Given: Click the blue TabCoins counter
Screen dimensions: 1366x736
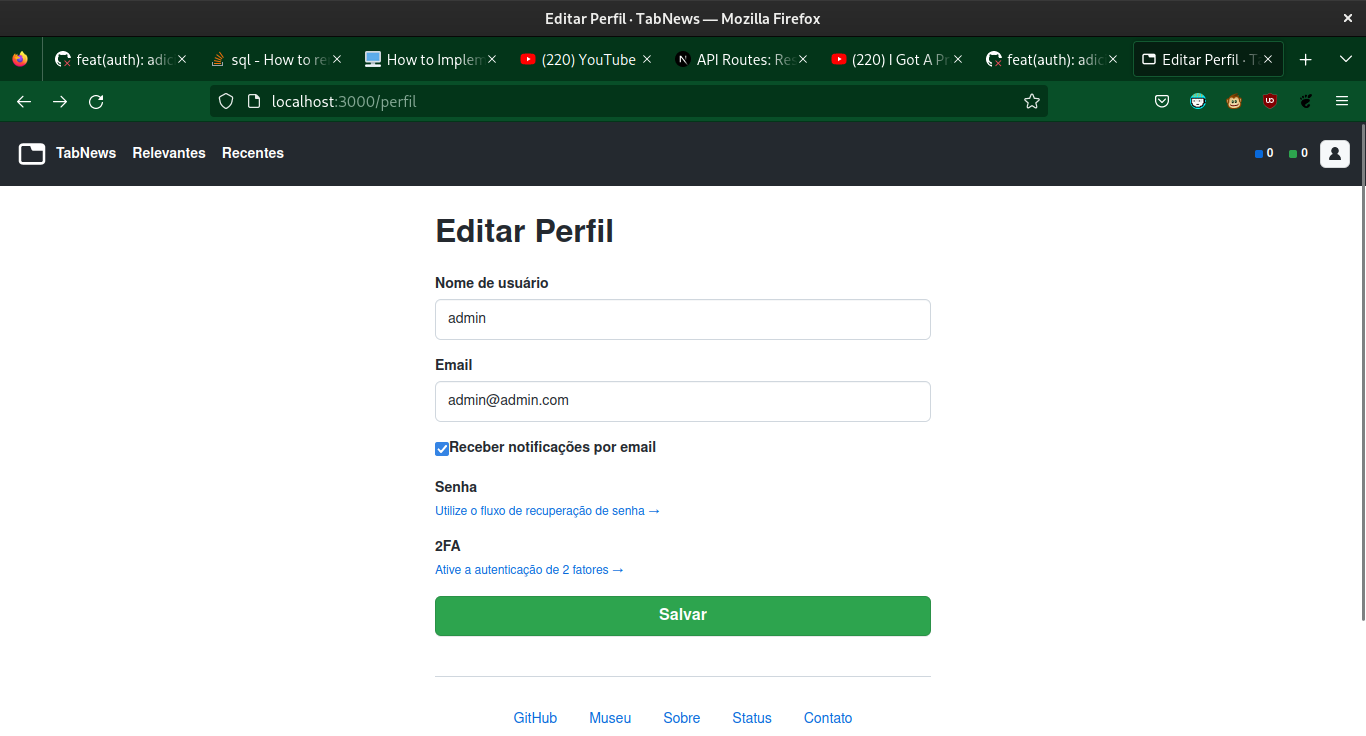Looking at the screenshot, I should coord(1264,153).
